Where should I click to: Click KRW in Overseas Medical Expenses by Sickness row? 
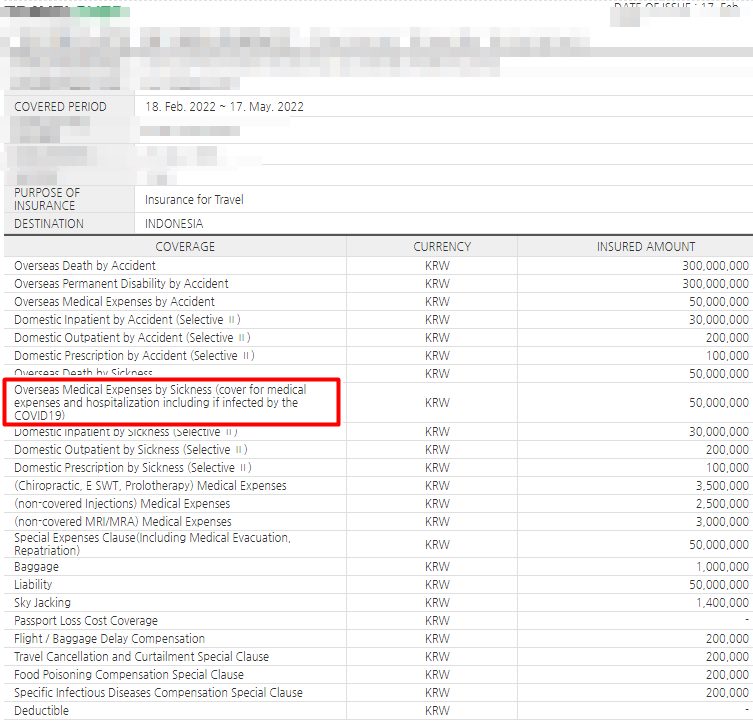[x=437, y=403]
